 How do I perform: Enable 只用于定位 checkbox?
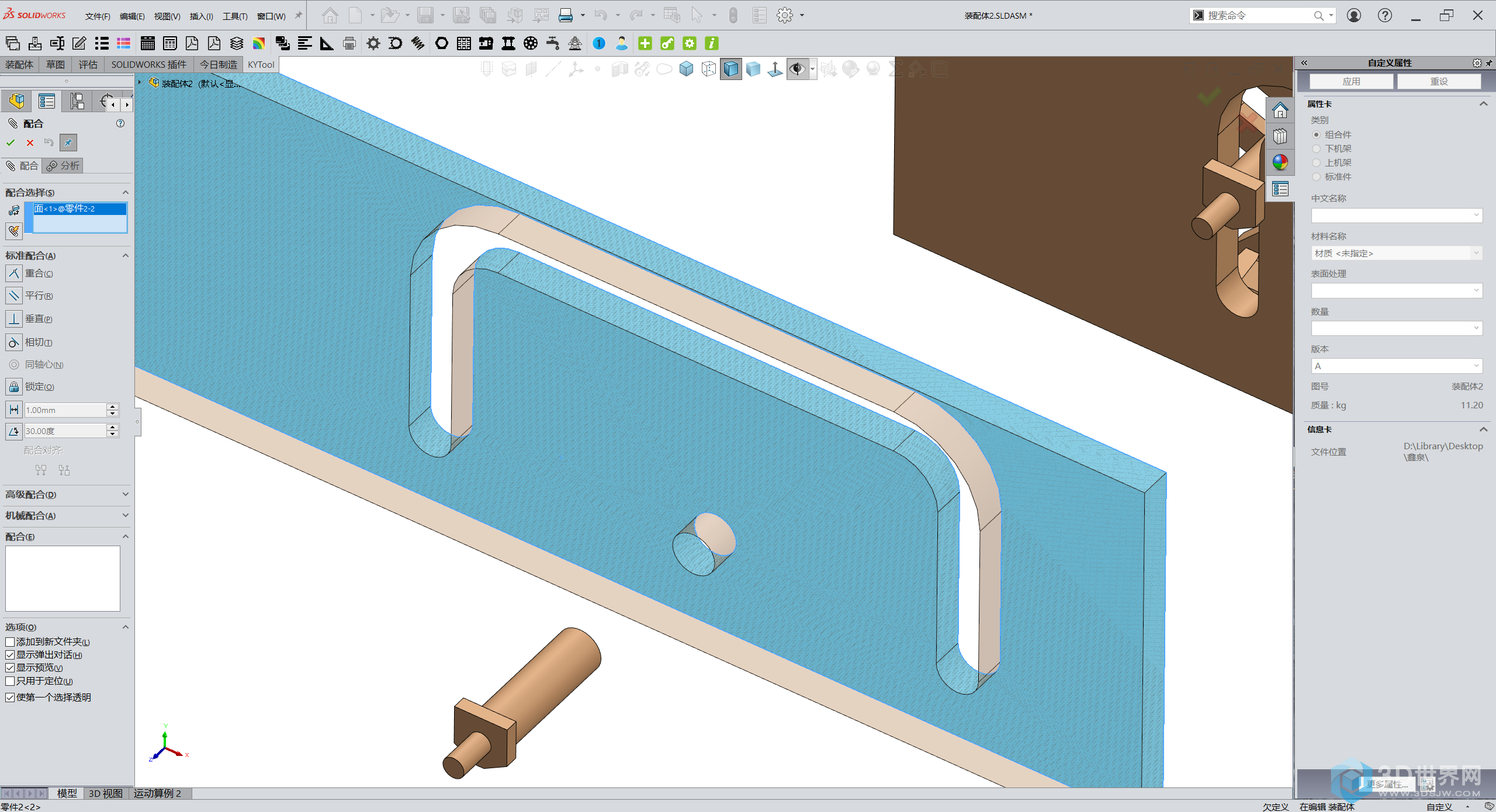coord(10,681)
